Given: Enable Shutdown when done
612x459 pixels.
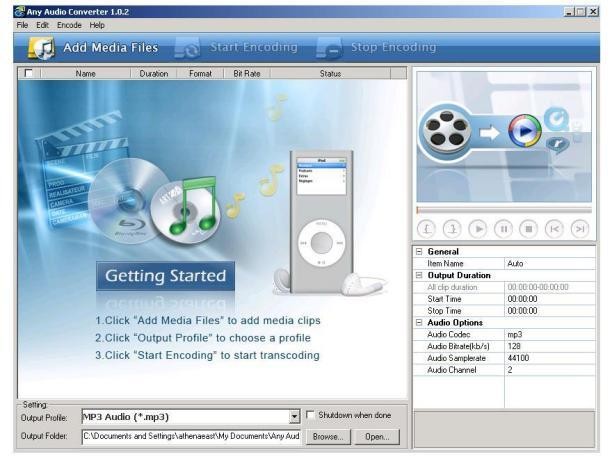Looking at the screenshot, I should point(310,415).
